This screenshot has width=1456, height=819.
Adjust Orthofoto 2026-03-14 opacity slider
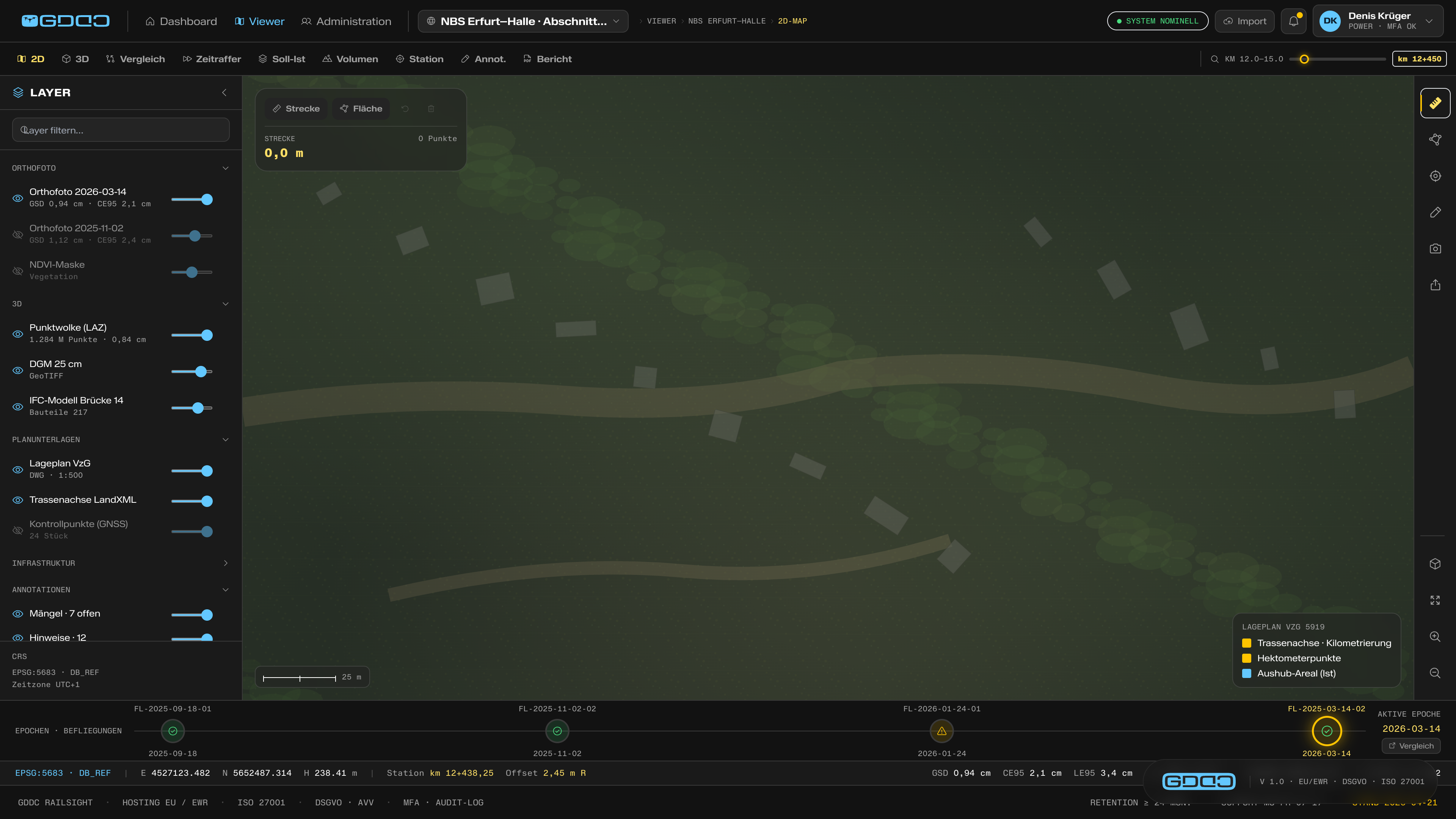(x=192, y=199)
